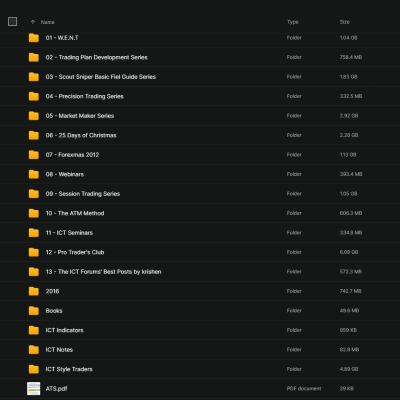Open the 11 - ICT Seminars name
The image size is (400, 400).
(69, 233)
